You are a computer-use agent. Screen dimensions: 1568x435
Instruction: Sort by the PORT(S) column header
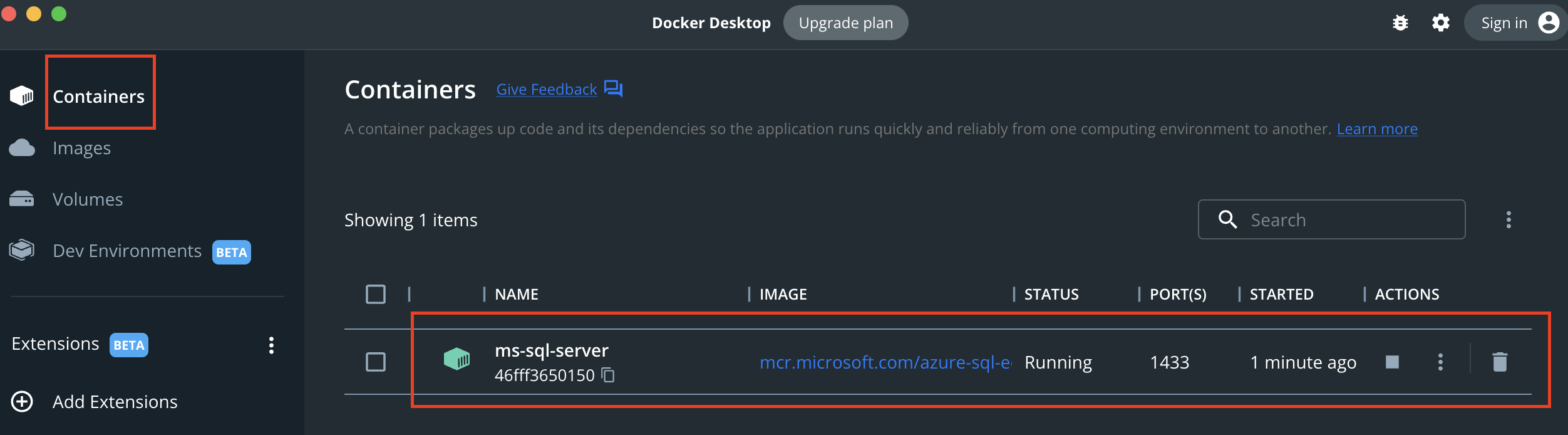tap(1178, 294)
